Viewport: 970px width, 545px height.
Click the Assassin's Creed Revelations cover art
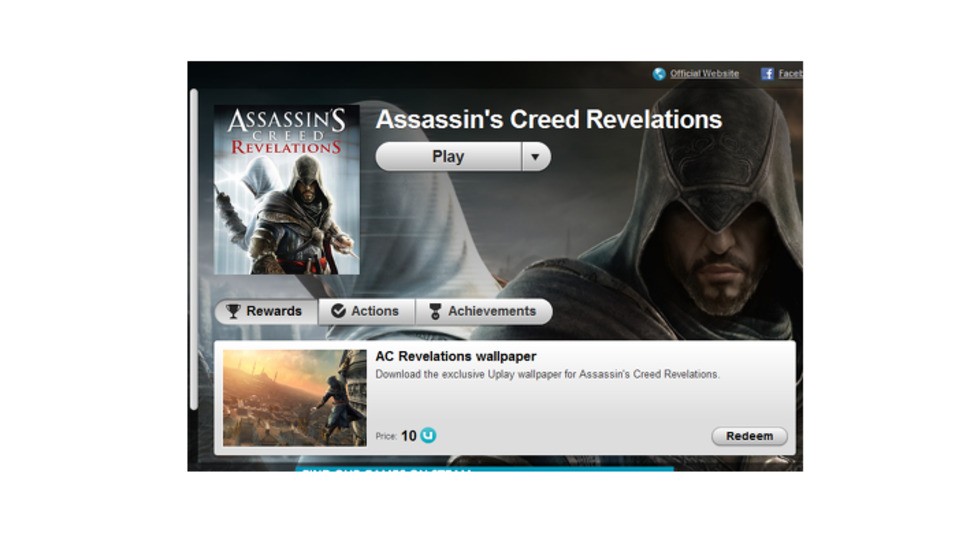(x=286, y=189)
